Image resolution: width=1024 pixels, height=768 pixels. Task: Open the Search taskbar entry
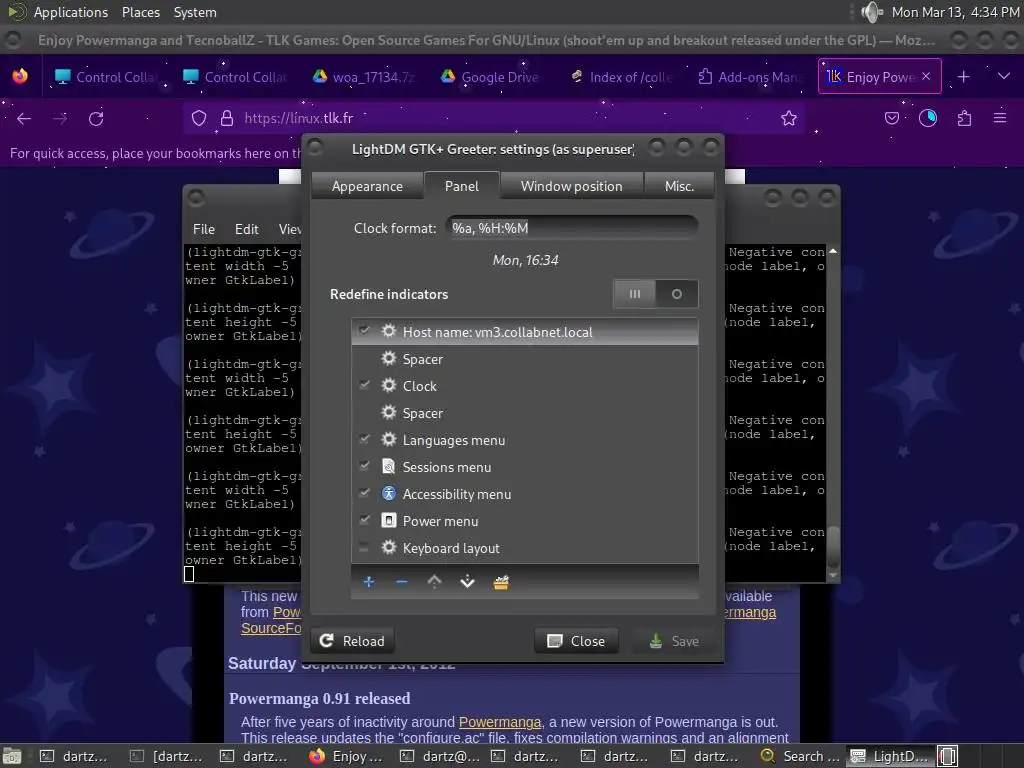click(x=801, y=756)
